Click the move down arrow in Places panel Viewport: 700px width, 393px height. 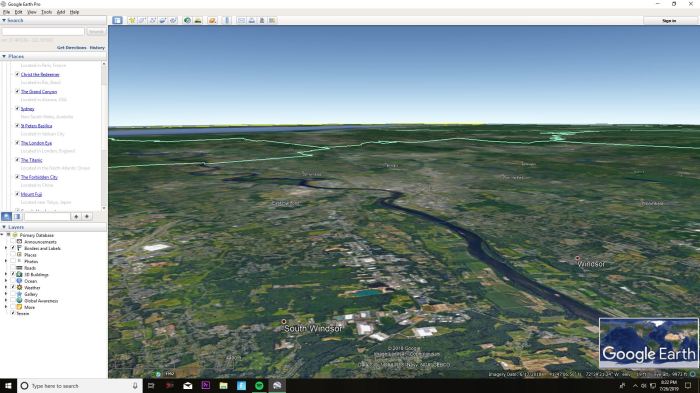(x=87, y=217)
